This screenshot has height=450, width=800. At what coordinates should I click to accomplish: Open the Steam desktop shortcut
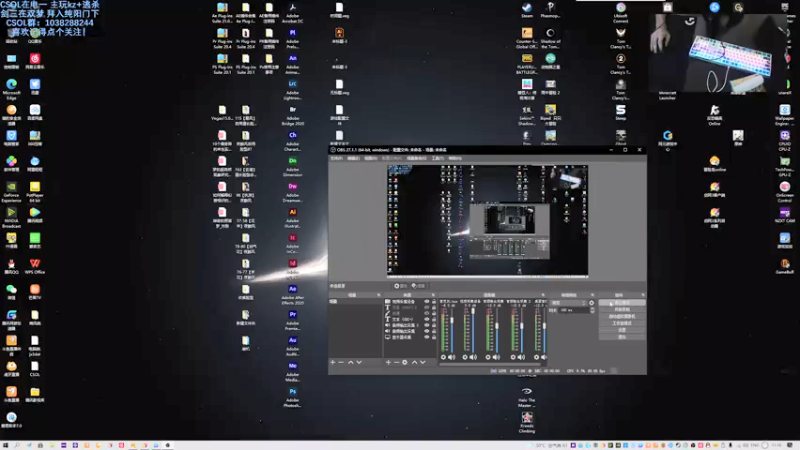click(x=527, y=8)
